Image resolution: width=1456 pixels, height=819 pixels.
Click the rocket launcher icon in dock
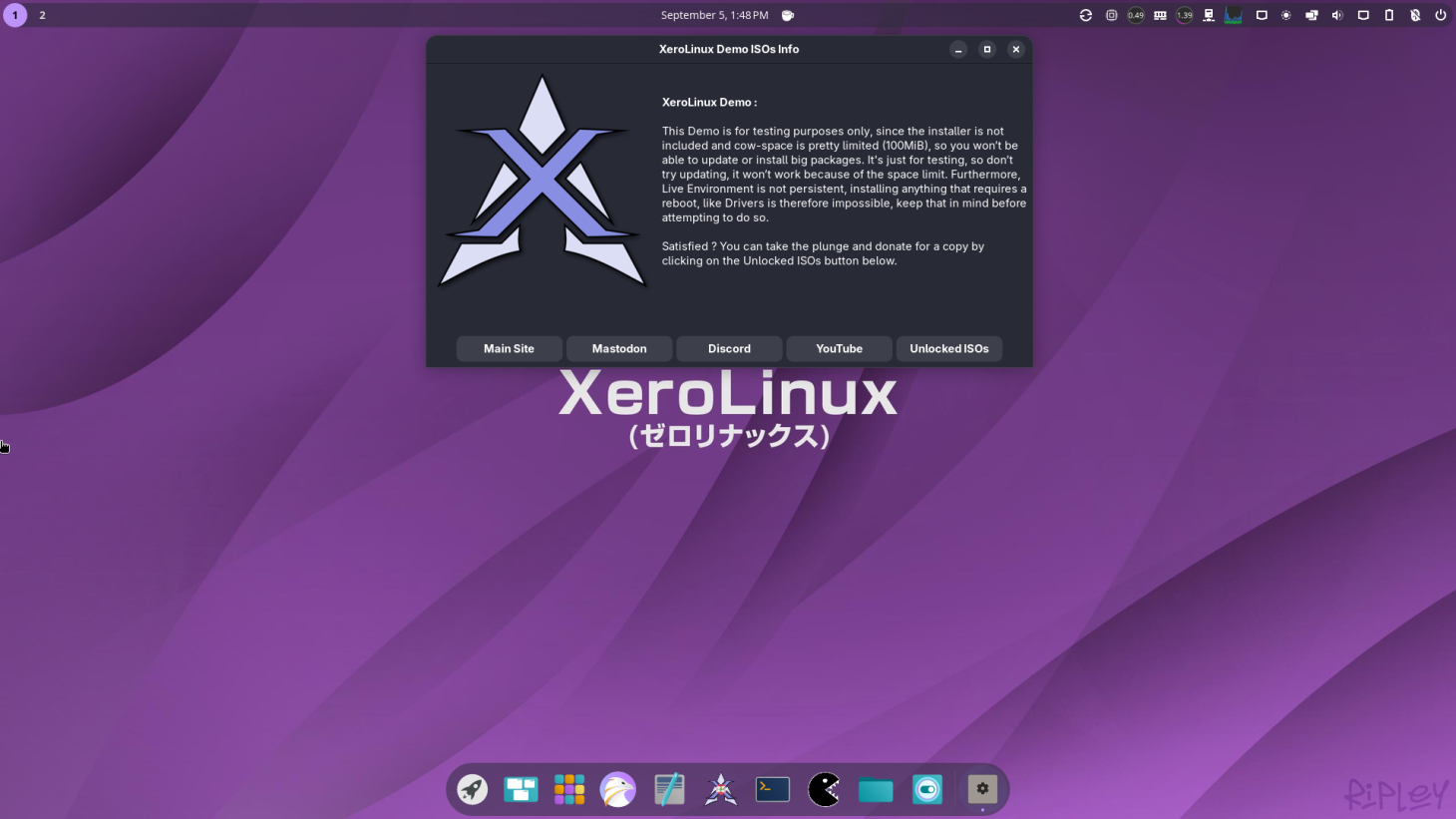(x=472, y=789)
